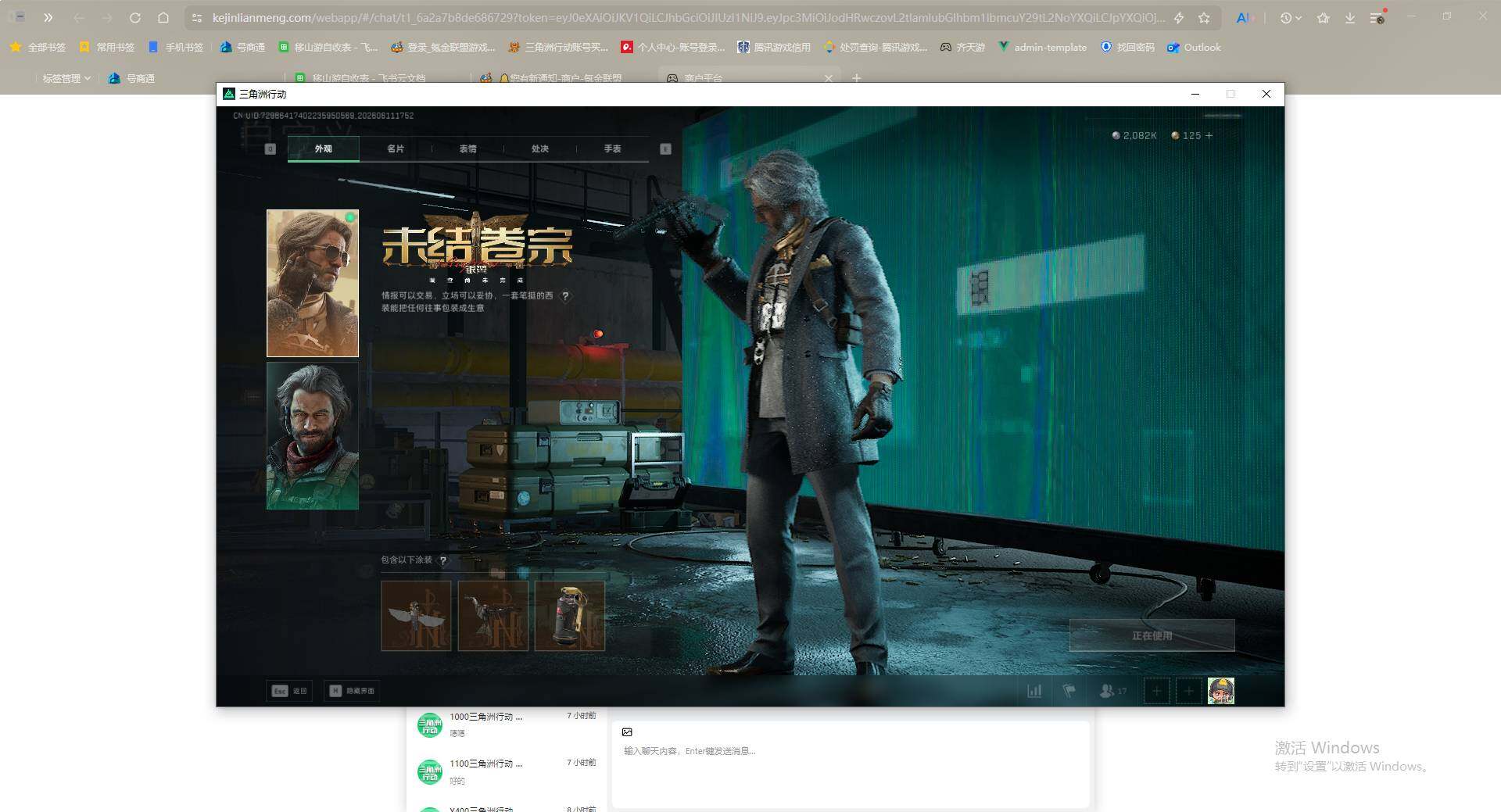
Task: Select the crow weapon skin item thumbnail
Action: (x=493, y=616)
